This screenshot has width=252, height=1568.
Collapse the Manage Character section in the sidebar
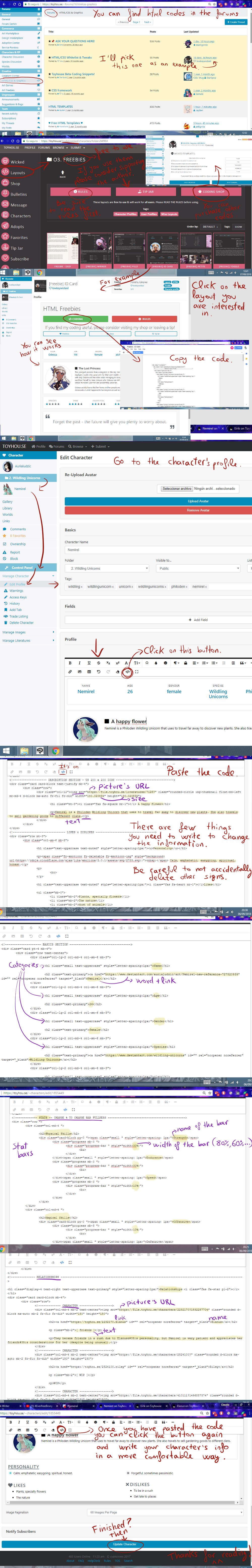[x=28, y=576]
